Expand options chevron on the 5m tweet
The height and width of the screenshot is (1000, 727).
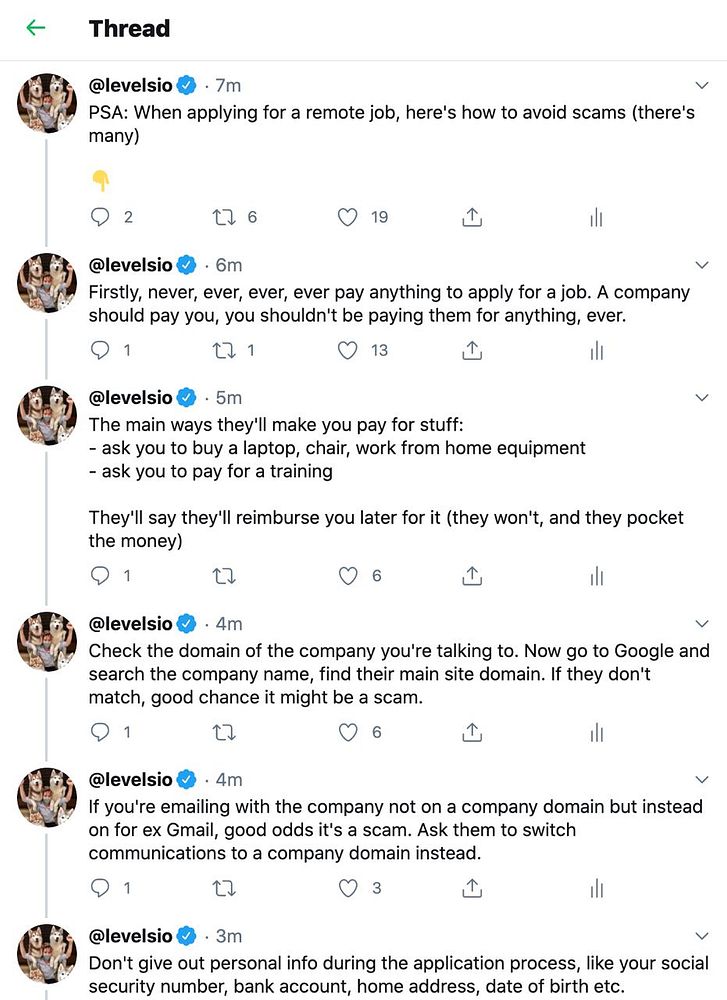click(x=702, y=398)
